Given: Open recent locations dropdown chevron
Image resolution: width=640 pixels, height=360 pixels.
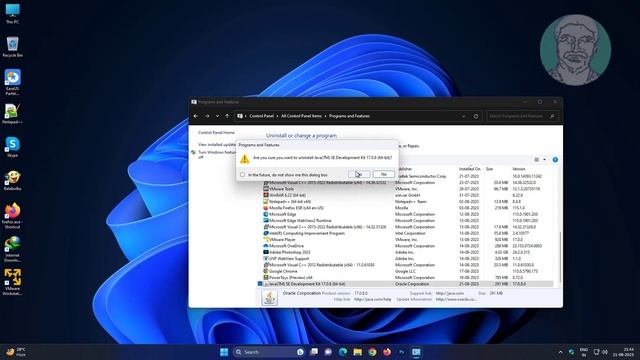Looking at the screenshot, I should pos(217,116).
